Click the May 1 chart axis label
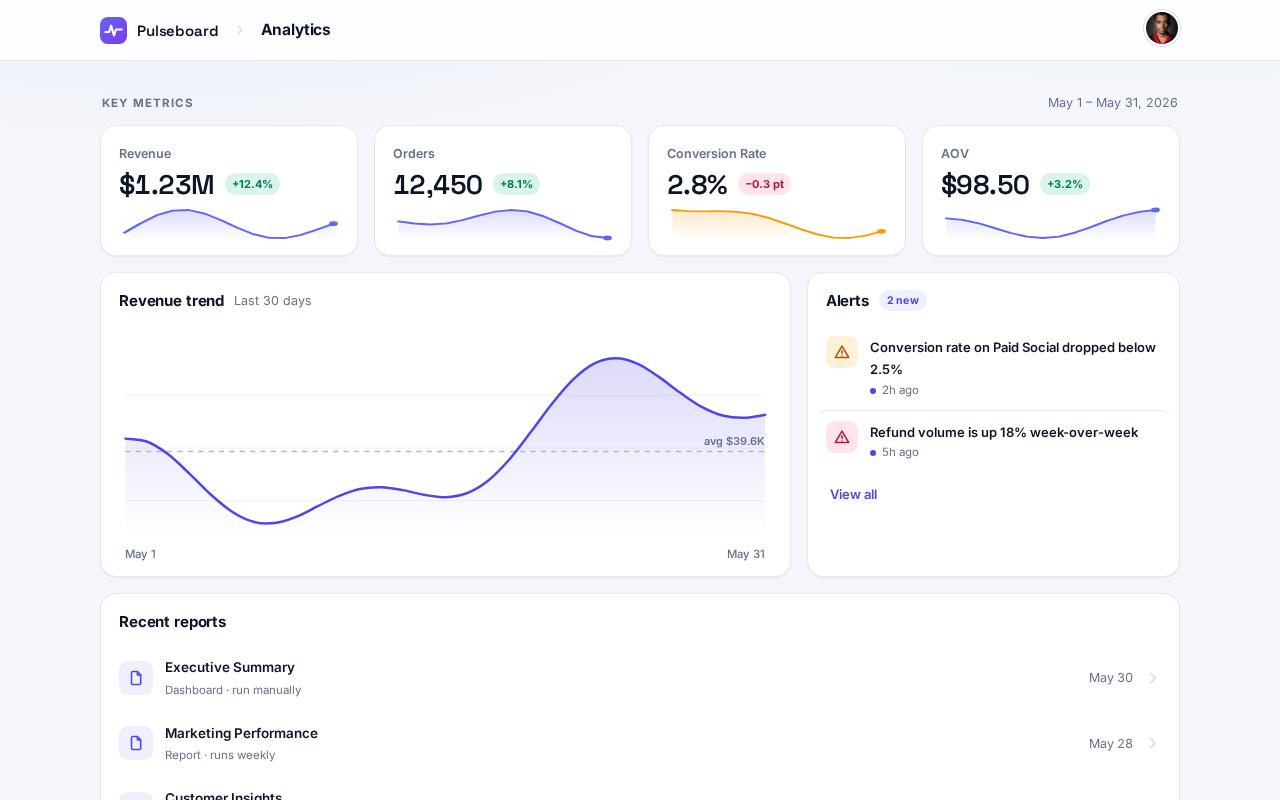1280x800 pixels. [x=140, y=554]
